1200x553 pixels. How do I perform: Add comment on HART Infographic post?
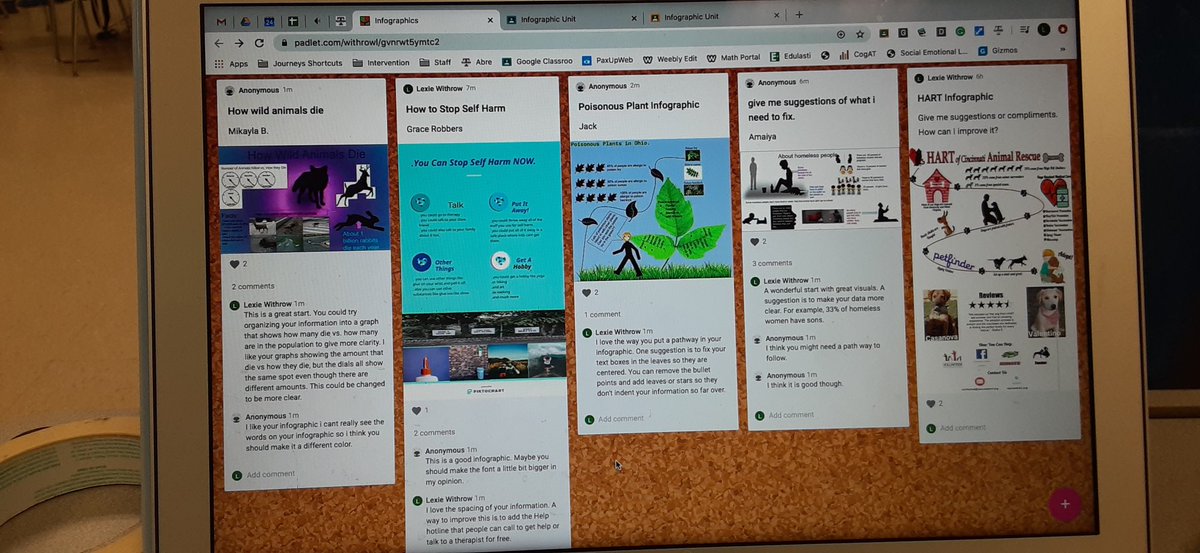tap(962, 427)
